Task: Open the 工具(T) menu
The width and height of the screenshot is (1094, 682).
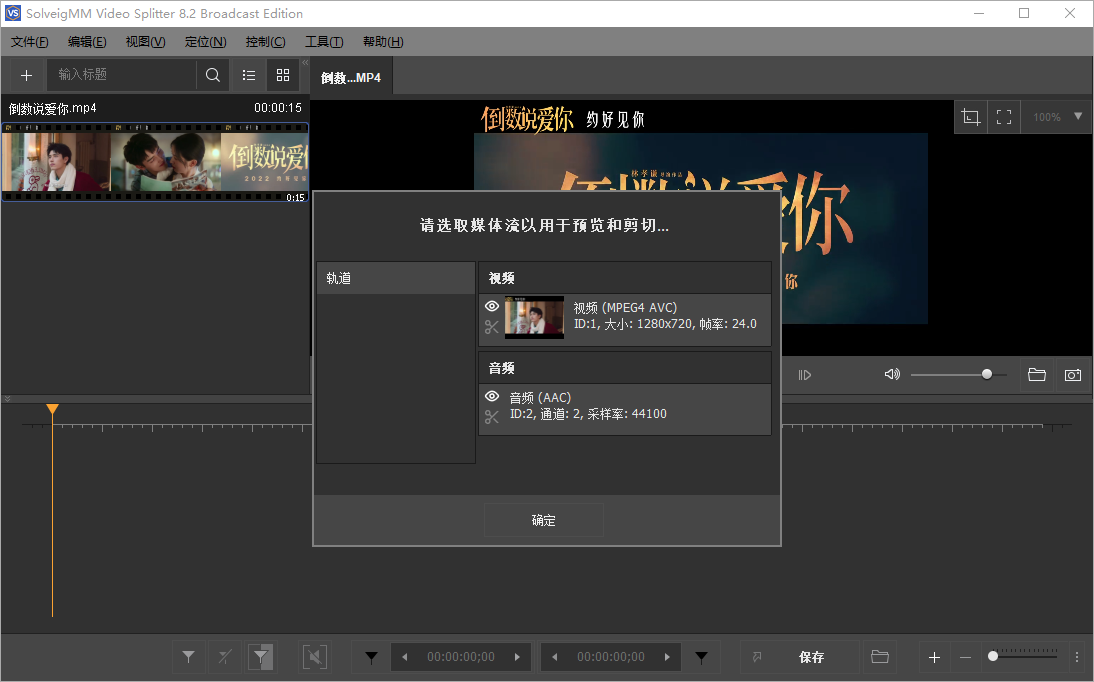Action: pos(324,41)
